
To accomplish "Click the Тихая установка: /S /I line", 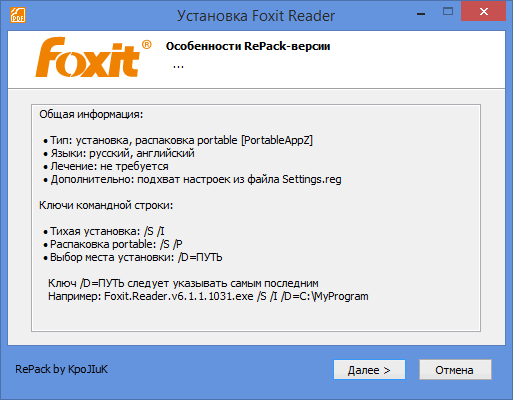I will point(104,231).
